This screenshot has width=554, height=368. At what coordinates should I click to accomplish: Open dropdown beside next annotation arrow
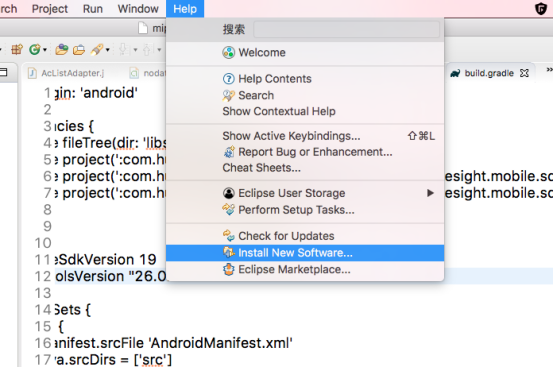(135, 50)
